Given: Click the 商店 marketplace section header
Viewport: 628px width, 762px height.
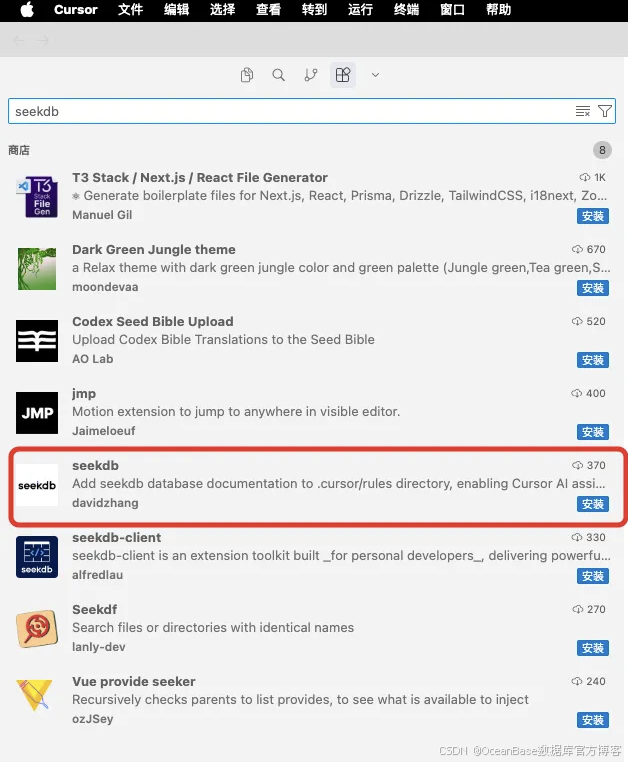Looking at the screenshot, I should pyautogui.click(x=19, y=150).
